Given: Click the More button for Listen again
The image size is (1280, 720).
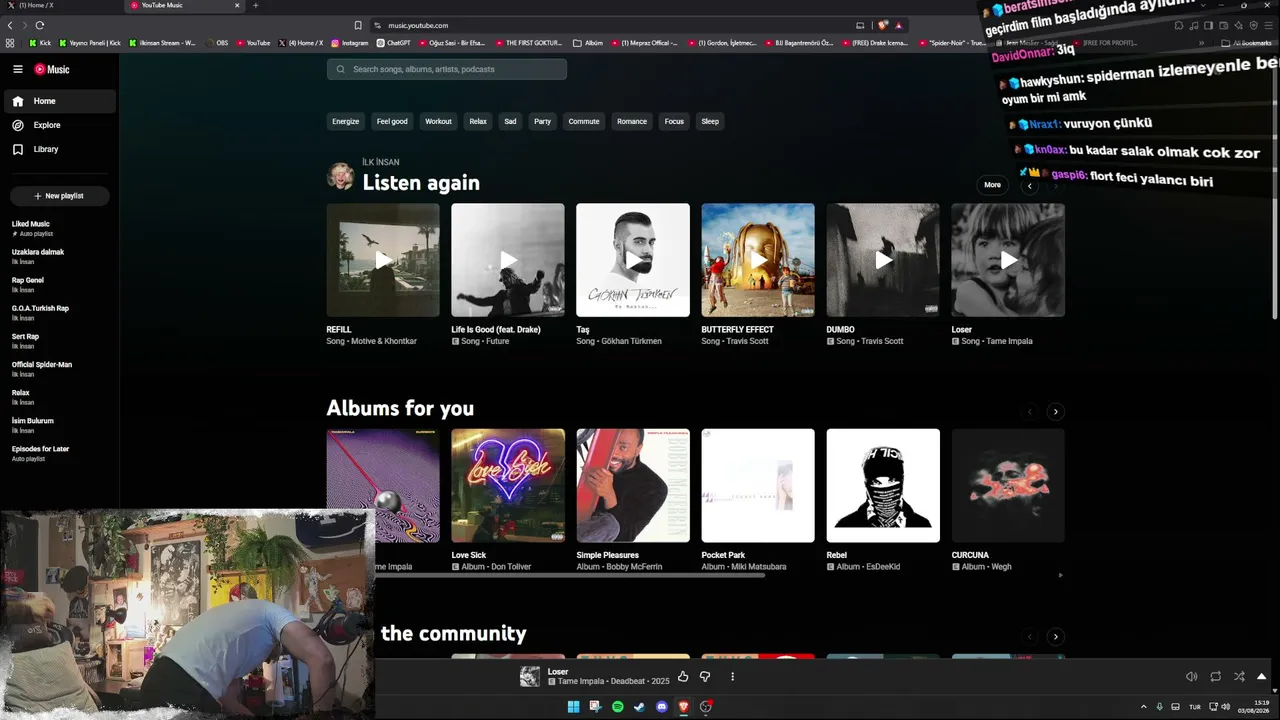Looking at the screenshot, I should coord(992,185).
